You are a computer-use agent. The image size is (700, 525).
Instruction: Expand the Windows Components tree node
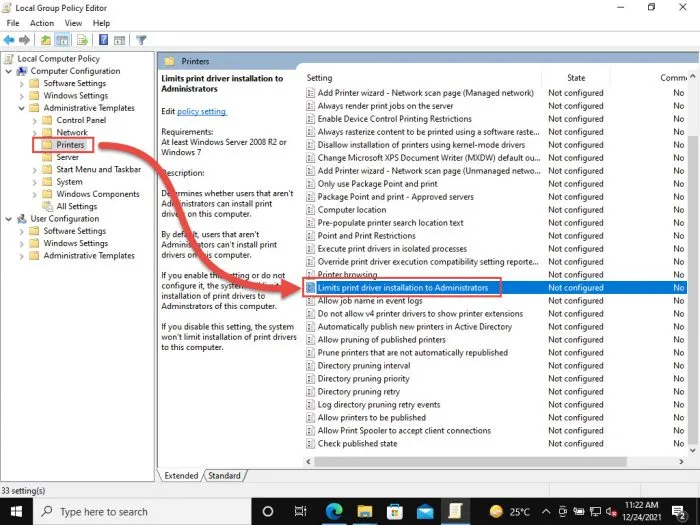(34, 194)
